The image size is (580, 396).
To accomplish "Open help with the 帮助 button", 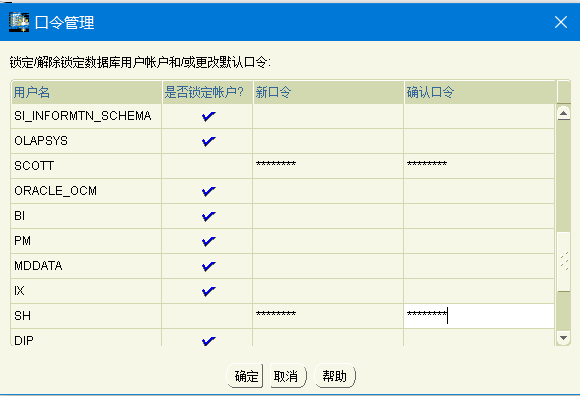I will tap(335, 376).
